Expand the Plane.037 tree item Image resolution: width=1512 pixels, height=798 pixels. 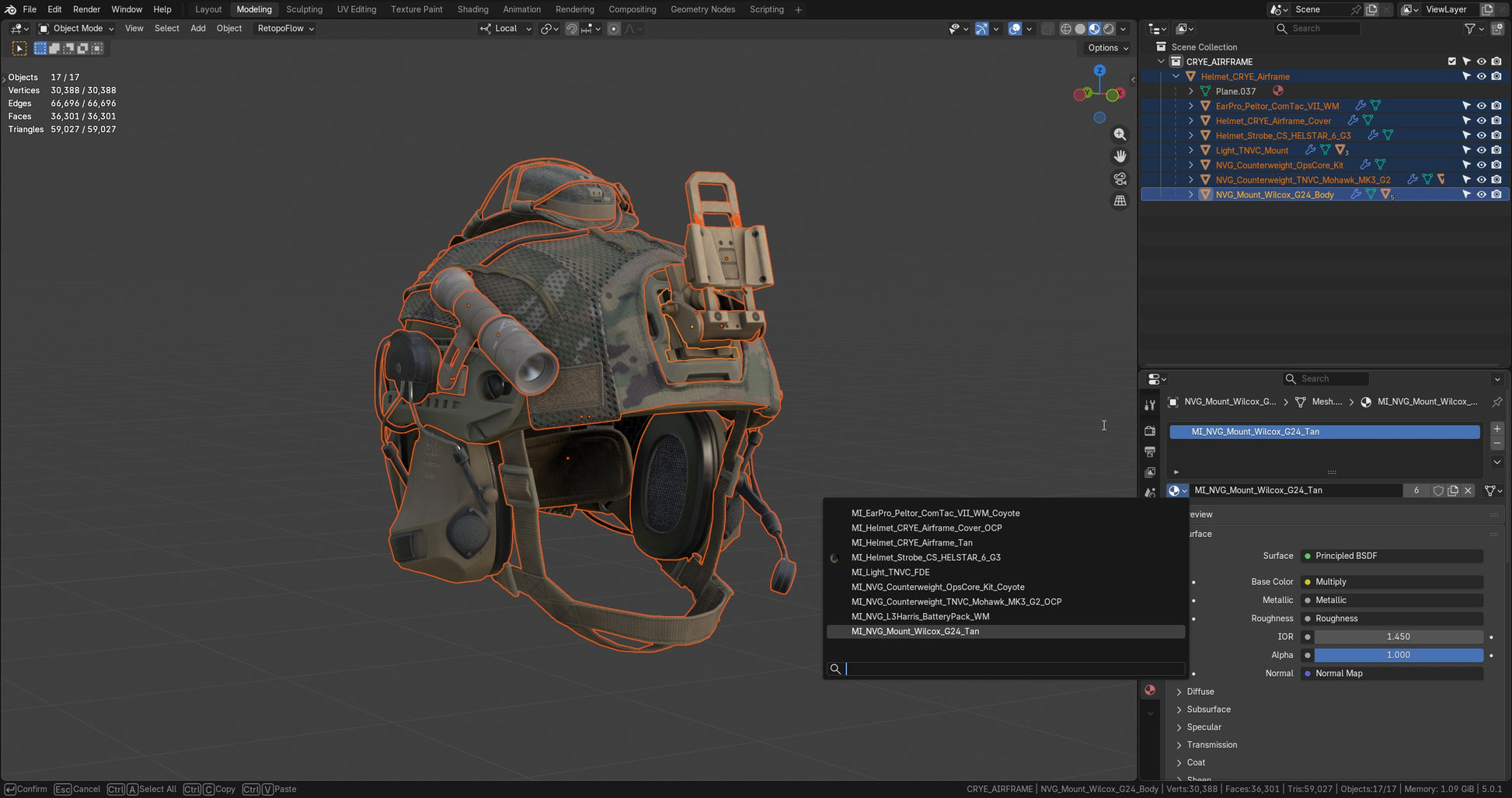[x=1191, y=91]
